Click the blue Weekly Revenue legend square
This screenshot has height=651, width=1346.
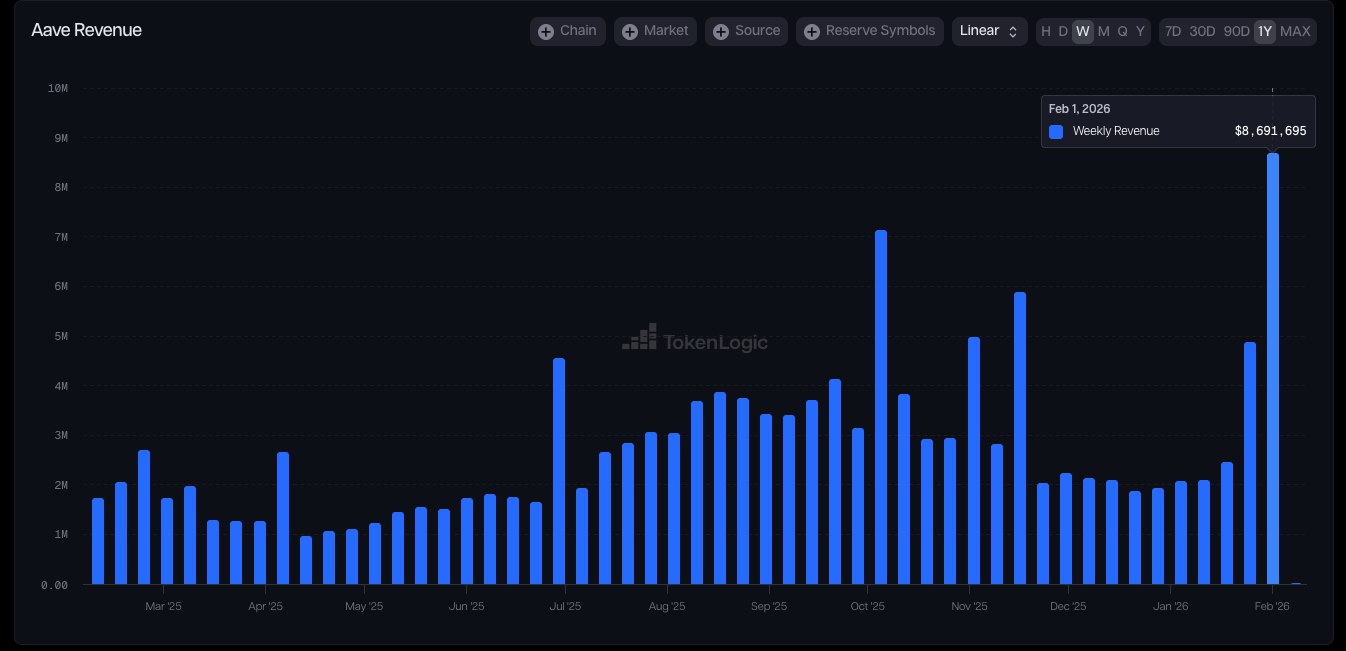coord(1056,132)
